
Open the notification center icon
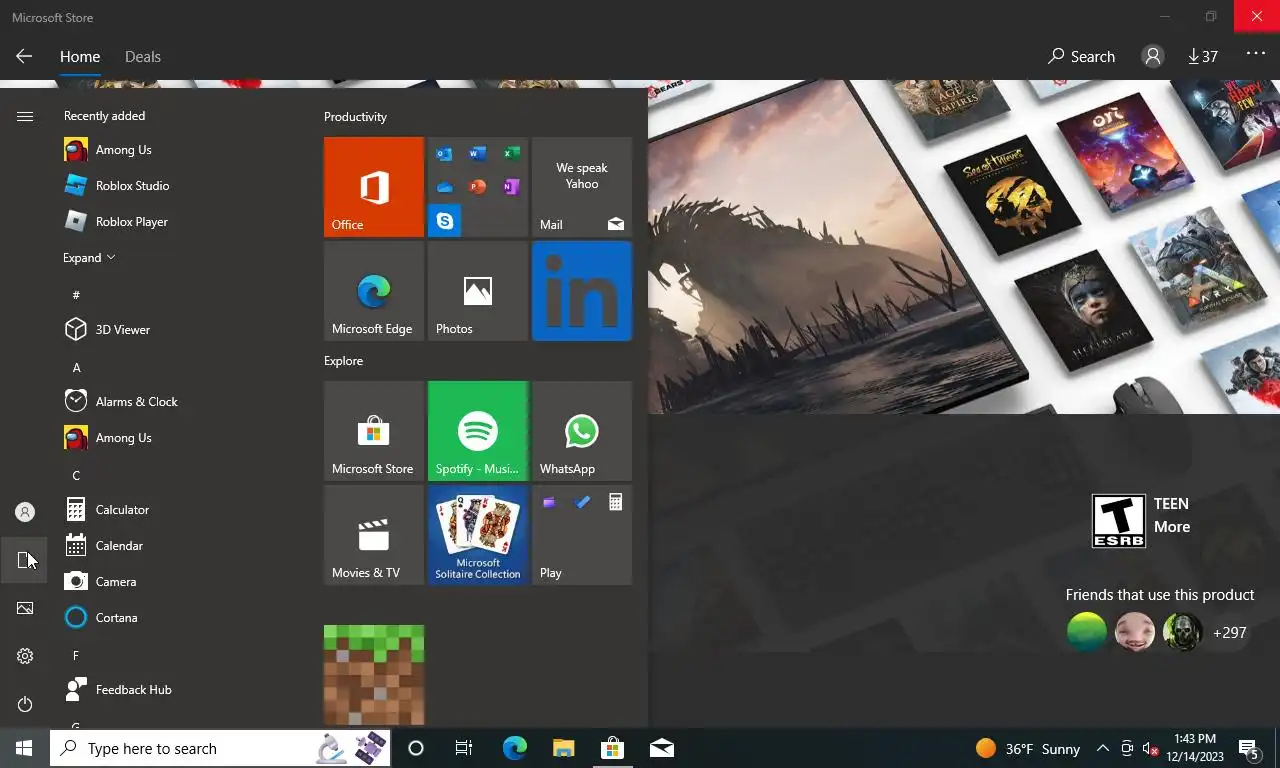pyautogui.click(x=1249, y=748)
